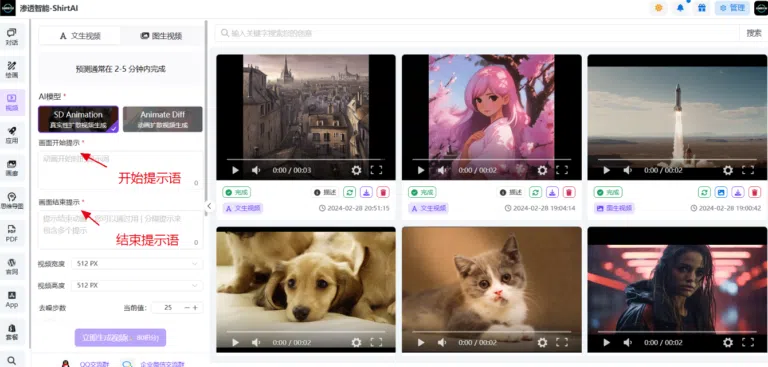Open the 绘画 drawing section in sidebar
The image size is (768, 367).
(12, 70)
